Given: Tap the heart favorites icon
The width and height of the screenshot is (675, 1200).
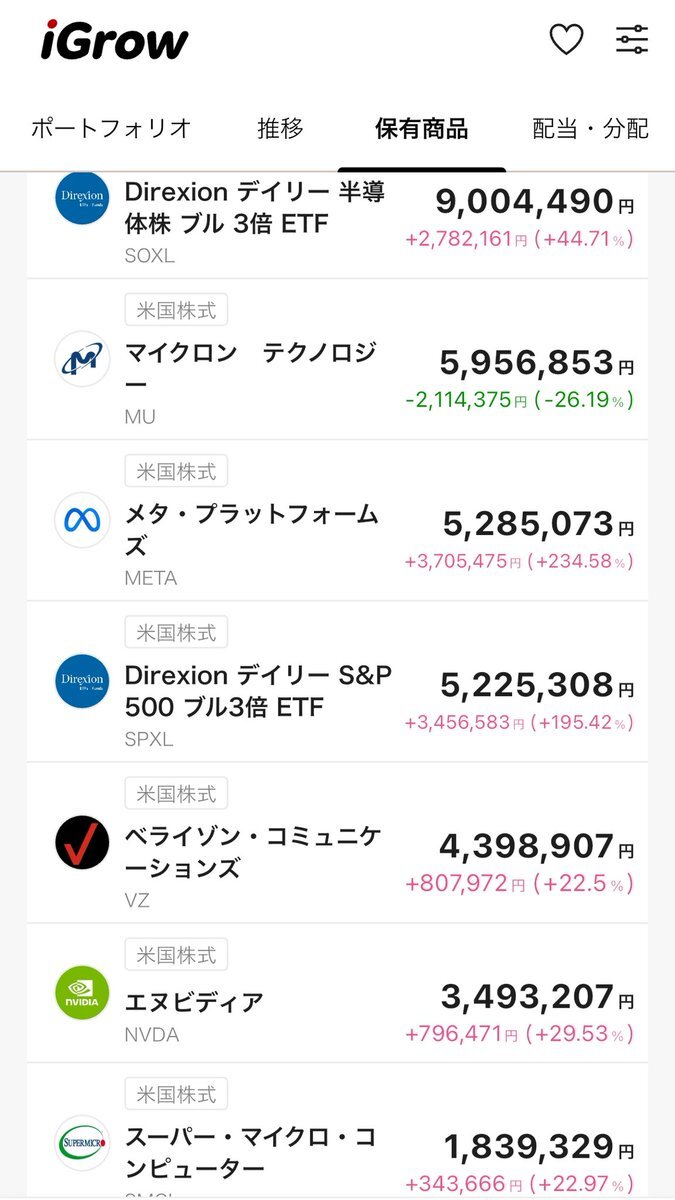Looking at the screenshot, I should [x=567, y=40].
